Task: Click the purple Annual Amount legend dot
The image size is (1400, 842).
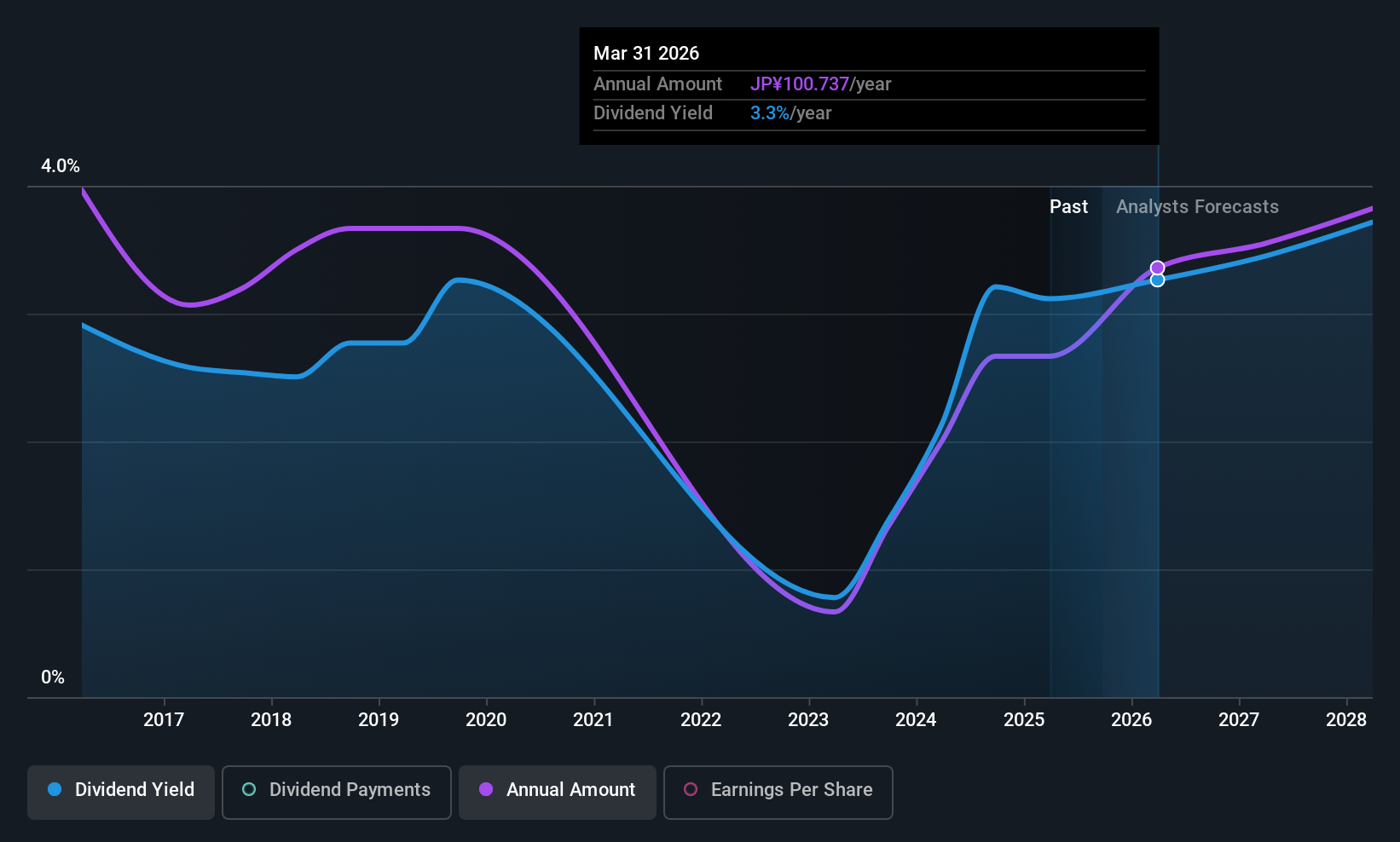Action: [486, 789]
